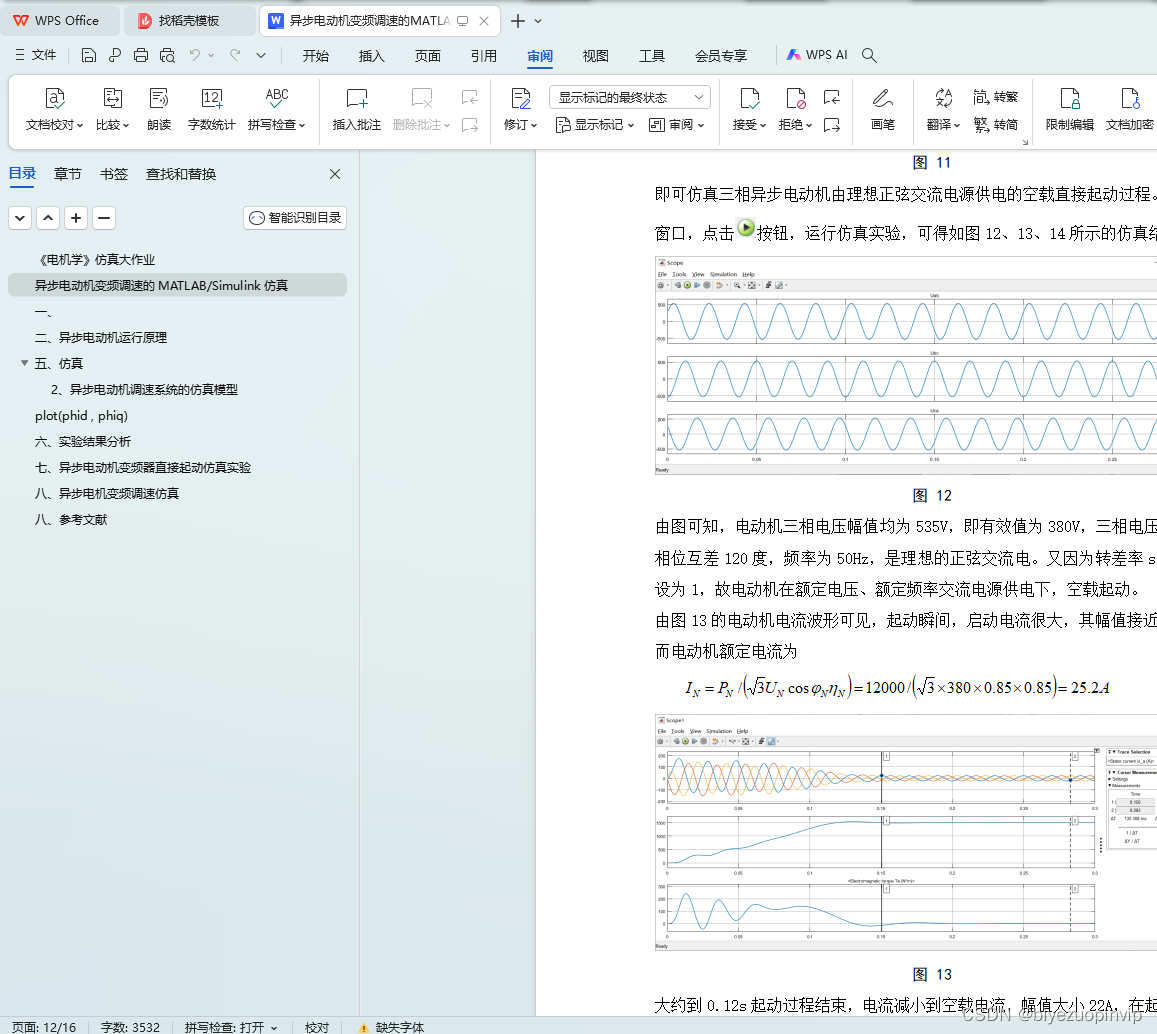Switch to the 开始 ribbon tab
This screenshot has width=1157, height=1034.
(x=316, y=56)
